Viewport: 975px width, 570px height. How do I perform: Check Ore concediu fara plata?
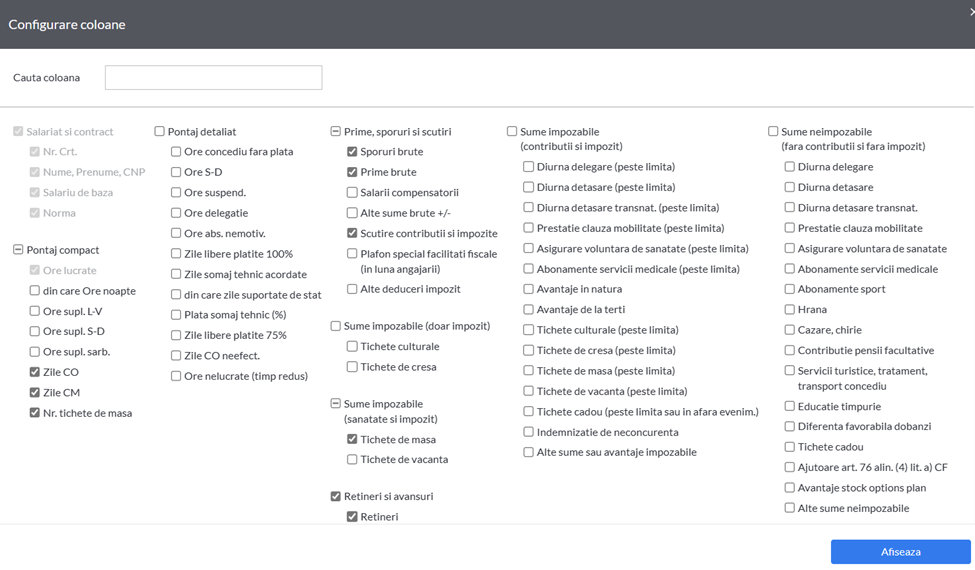point(176,152)
